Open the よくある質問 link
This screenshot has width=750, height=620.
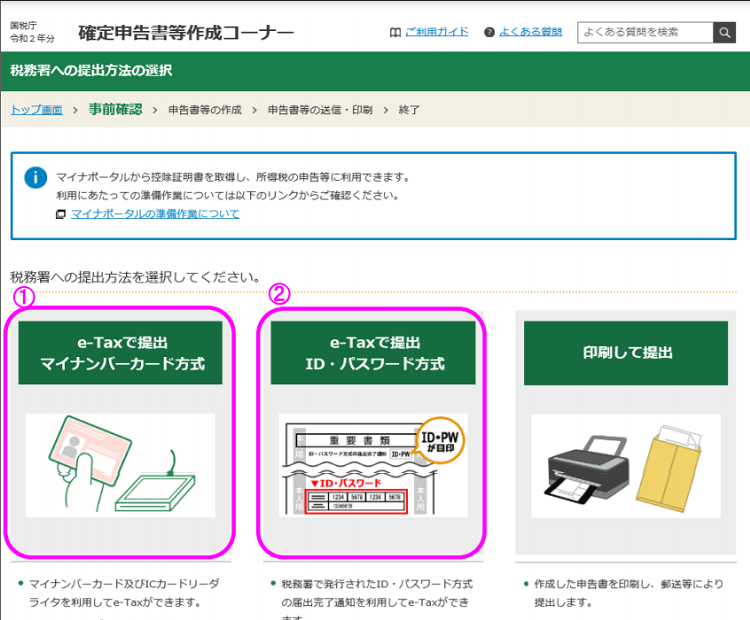tap(530, 32)
